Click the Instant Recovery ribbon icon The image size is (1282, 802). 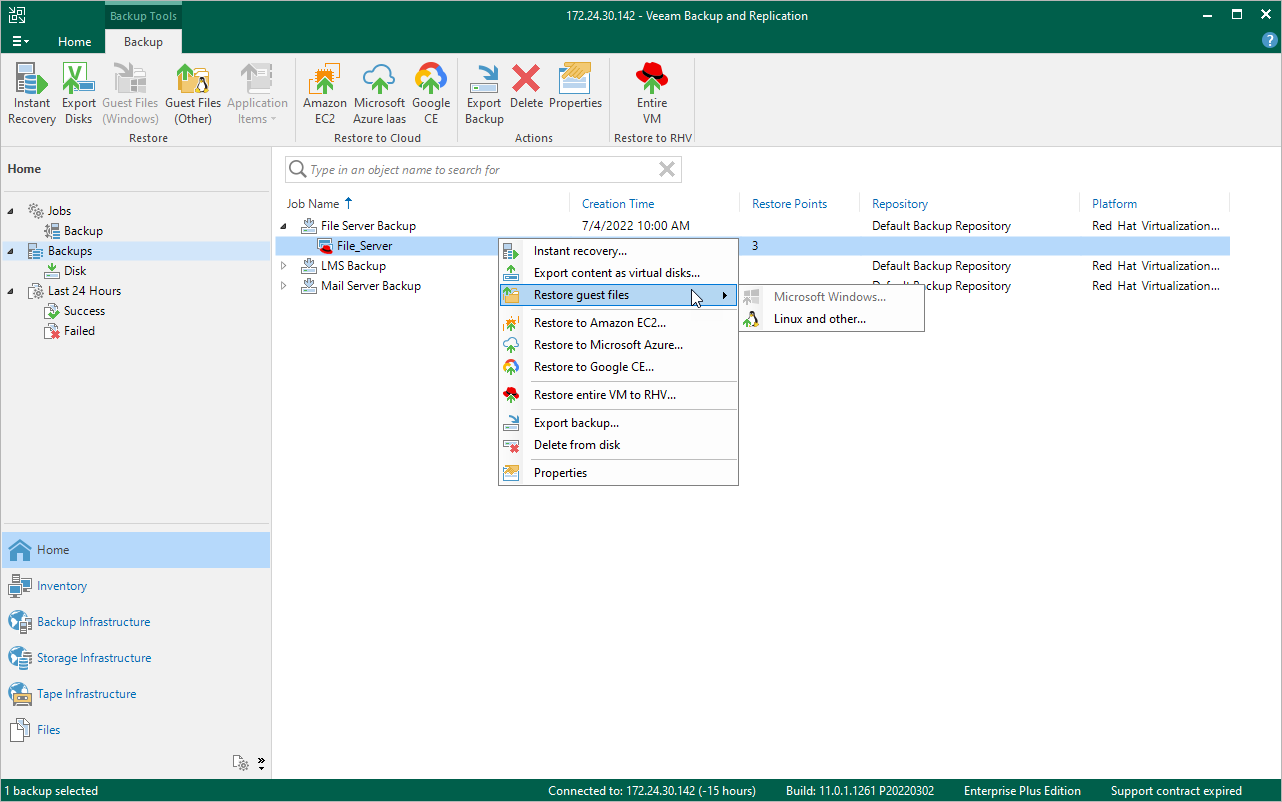tap(32, 94)
